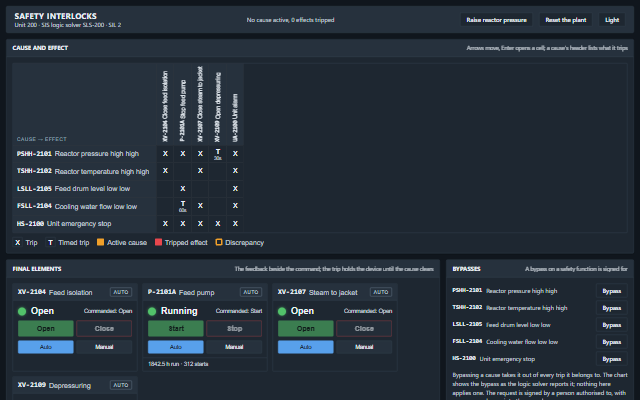Screen dimensions: 640x400
Task: Click Trip X legend symbol
Action: pyautogui.click(x=18, y=242)
